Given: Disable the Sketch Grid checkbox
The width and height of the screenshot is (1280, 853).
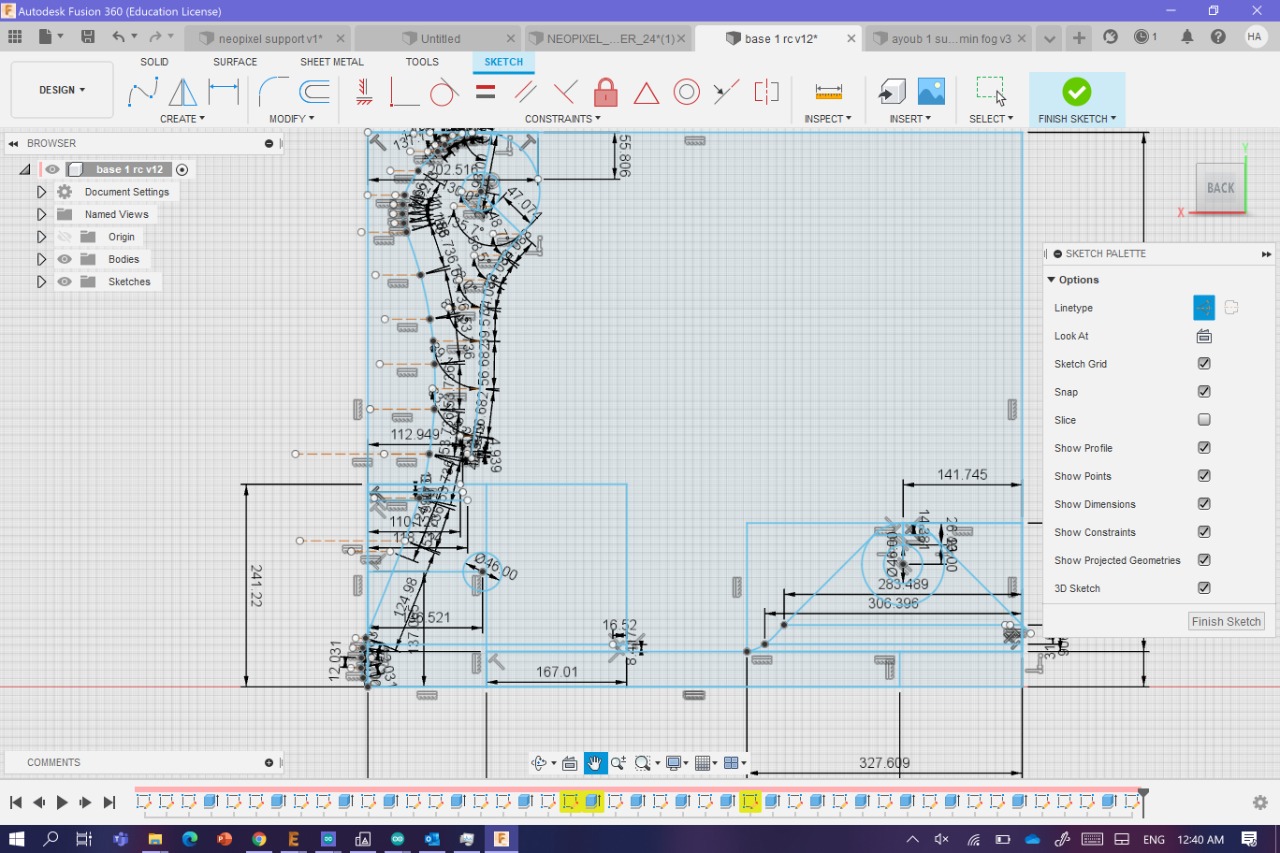Looking at the screenshot, I should pos(1204,364).
